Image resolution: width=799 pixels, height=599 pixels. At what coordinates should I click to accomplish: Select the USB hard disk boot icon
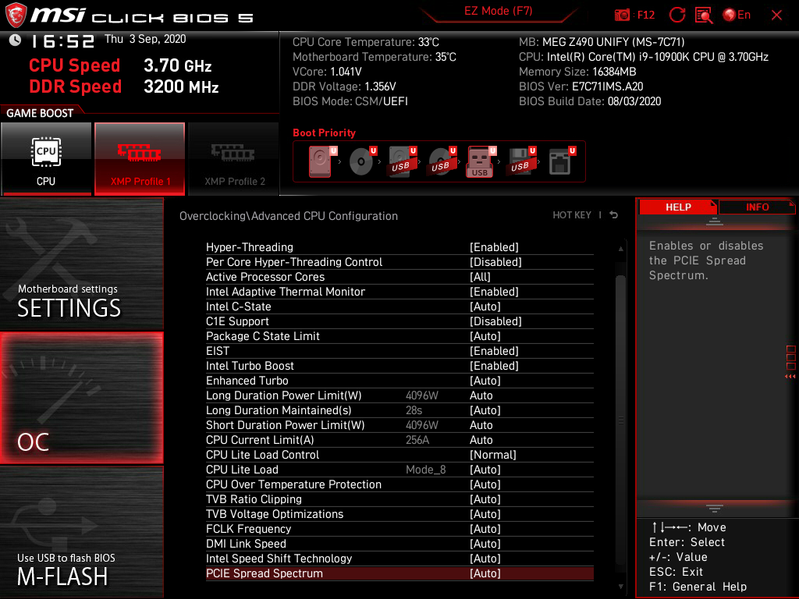pyautogui.click(x=403, y=162)
